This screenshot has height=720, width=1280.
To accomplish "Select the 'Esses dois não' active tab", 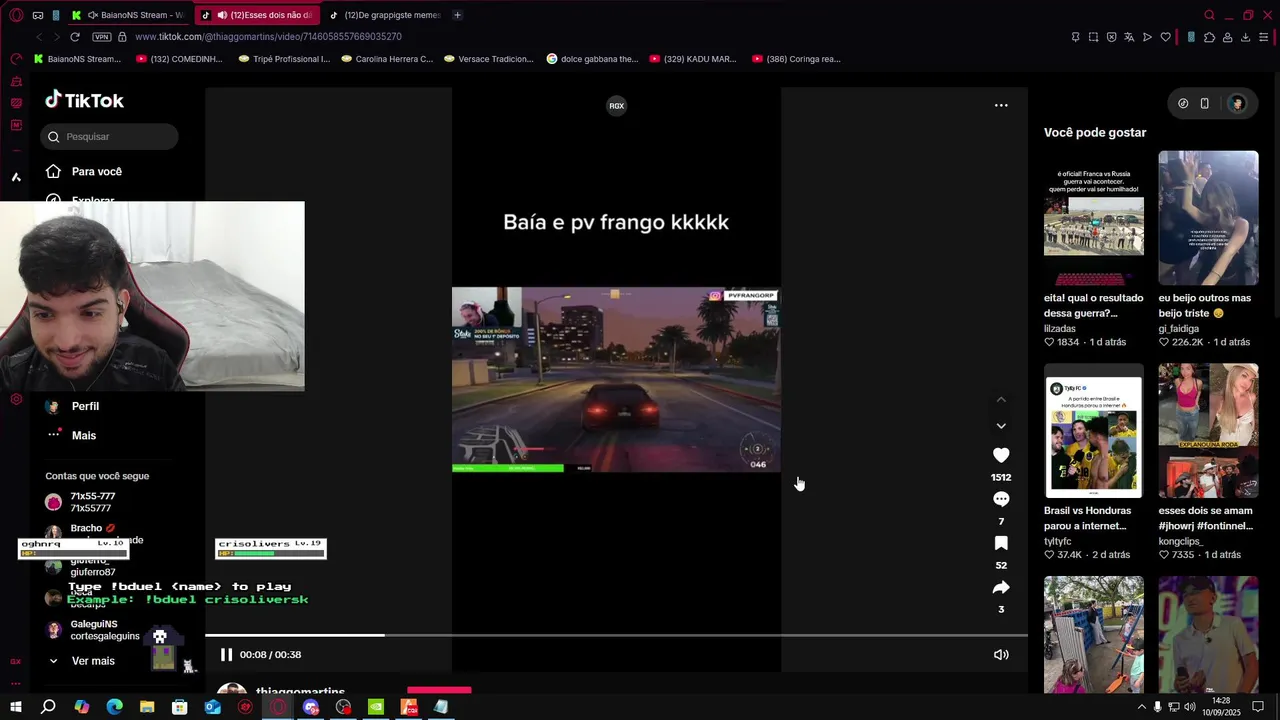I will (x=257, y=15).
